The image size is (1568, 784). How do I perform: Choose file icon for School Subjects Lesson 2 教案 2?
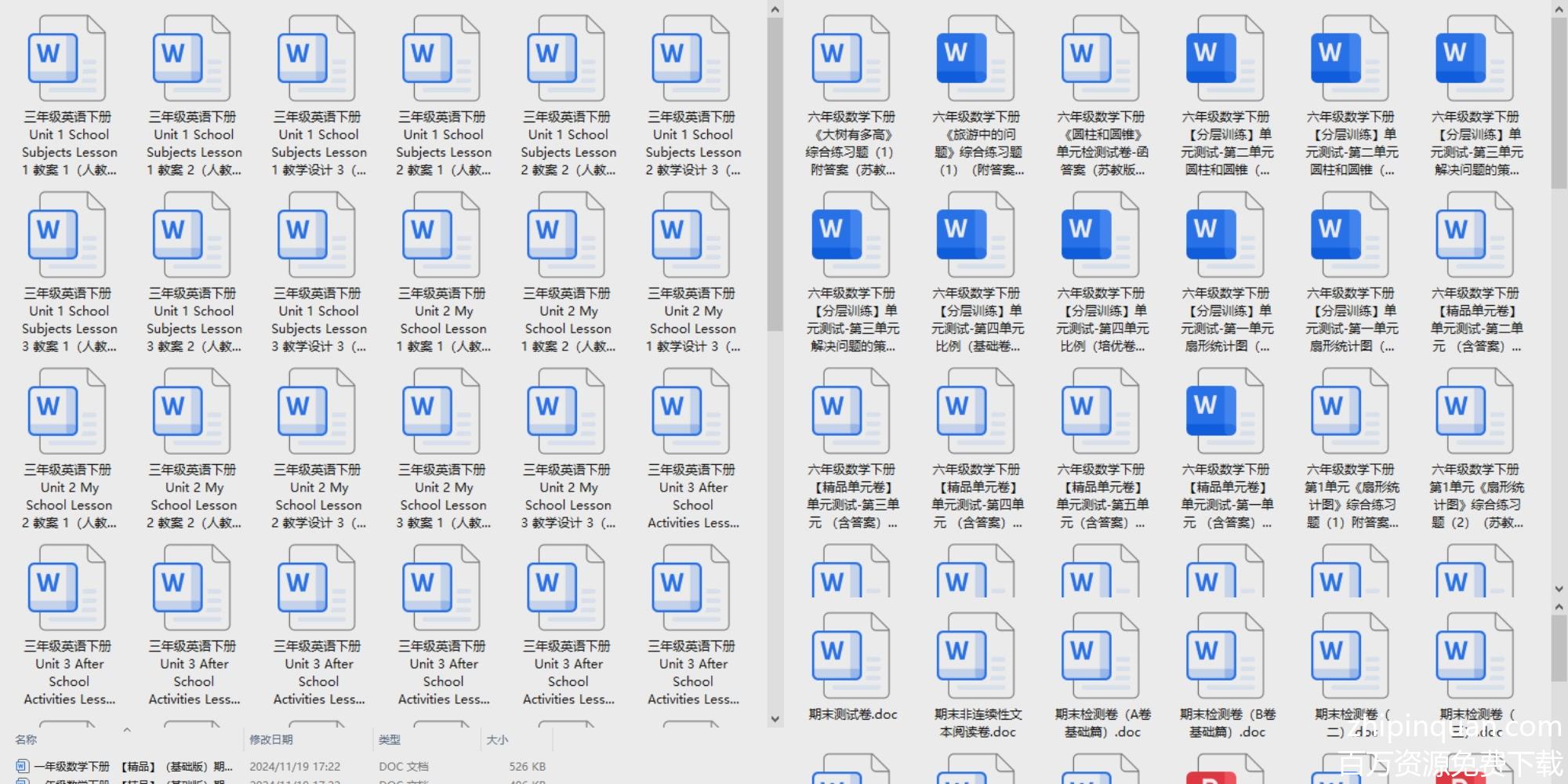[x=565, y=59]
